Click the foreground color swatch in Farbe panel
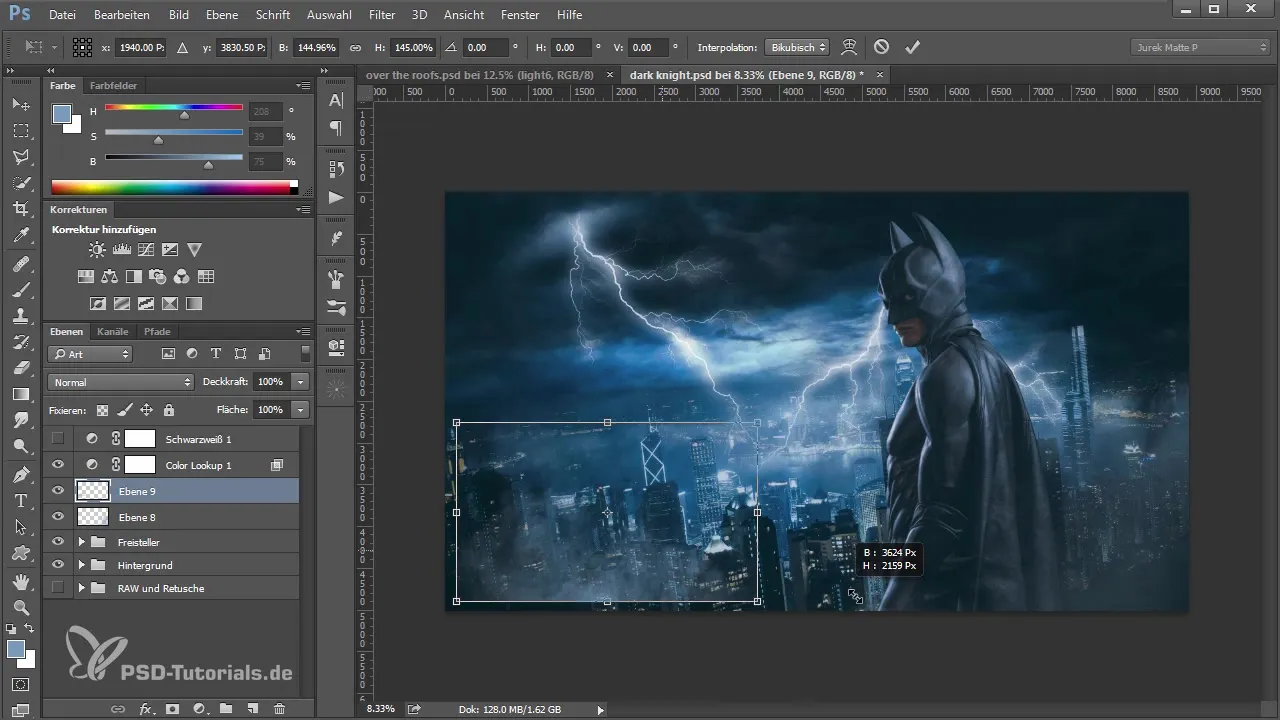The height and width of the screenshot is (720, 1280). click(61, 113)
